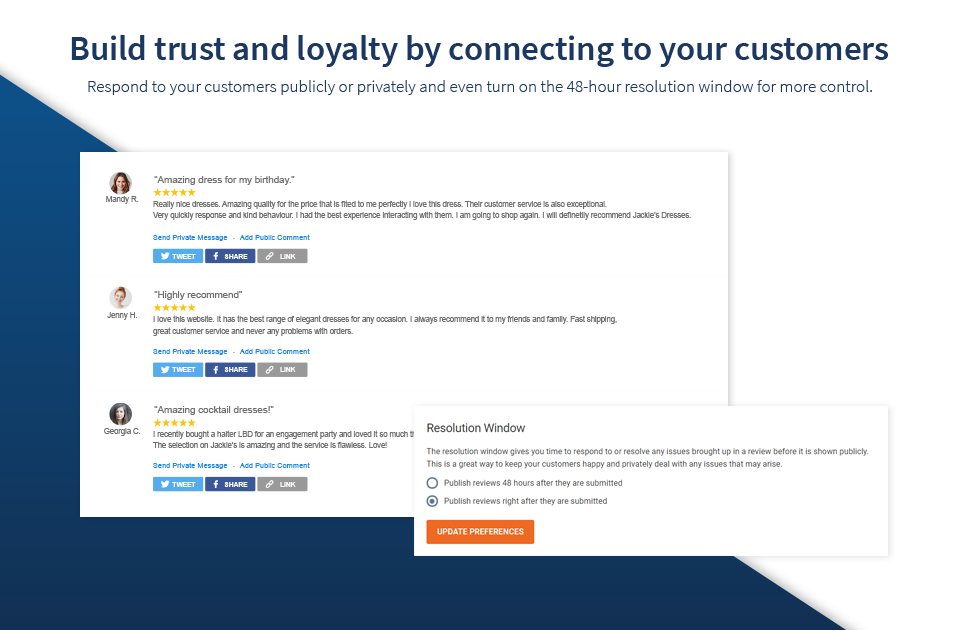This screenshot has height=630, width=960.
Task: Send Private Message to Mandy R.
Action: point(190,238)
